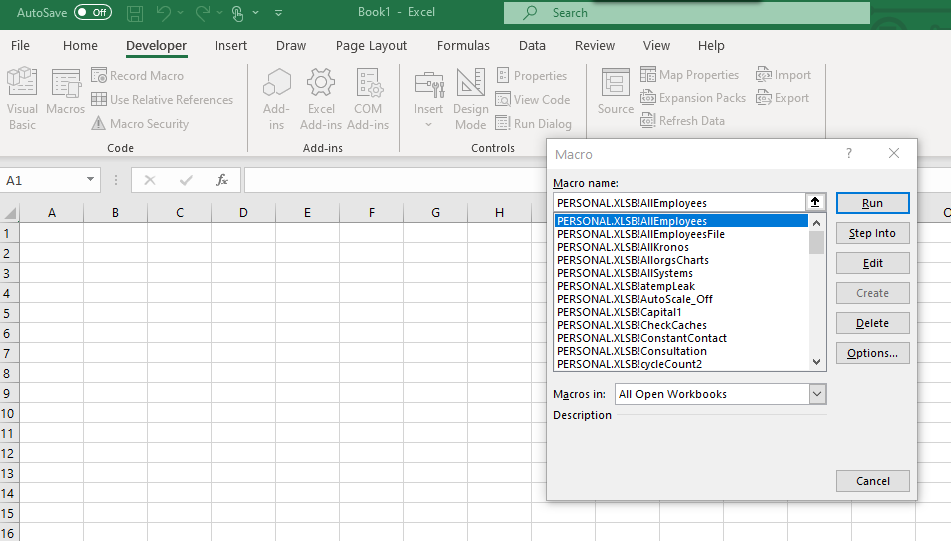Click the formula bar Cancel X icon
The image size is (951, 541).
pyautogui.click(x=150, y=180)
